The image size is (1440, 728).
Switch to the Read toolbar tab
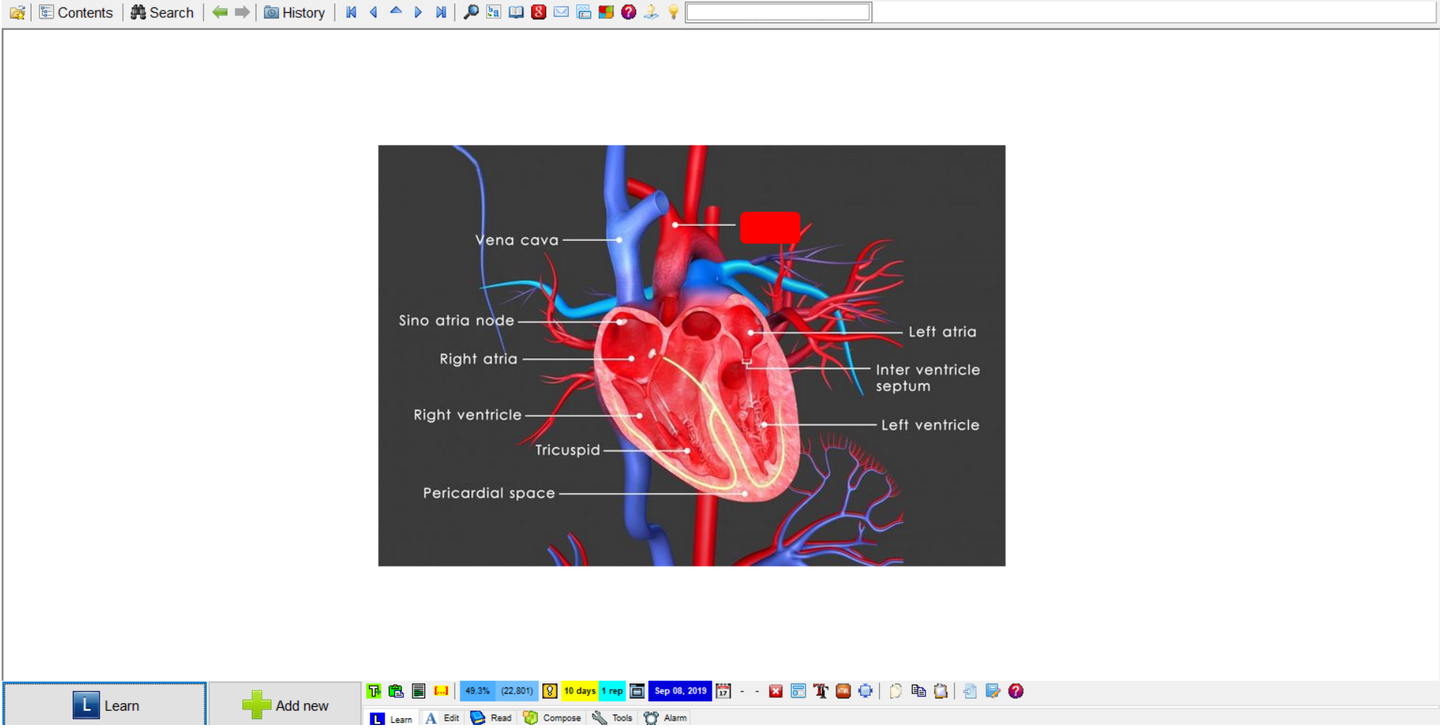491,718
